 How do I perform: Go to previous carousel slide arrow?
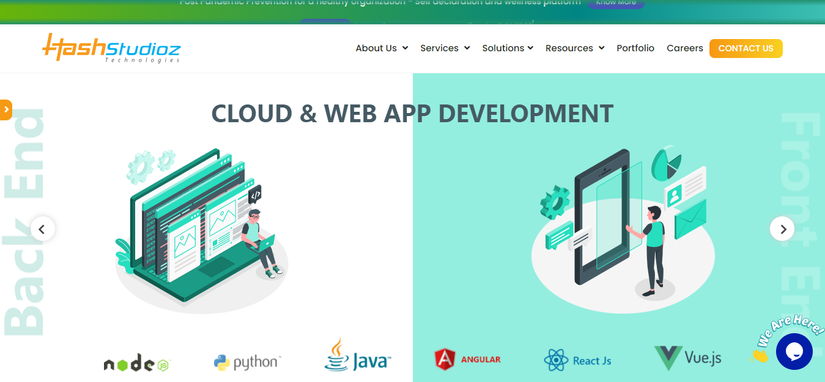43,229
